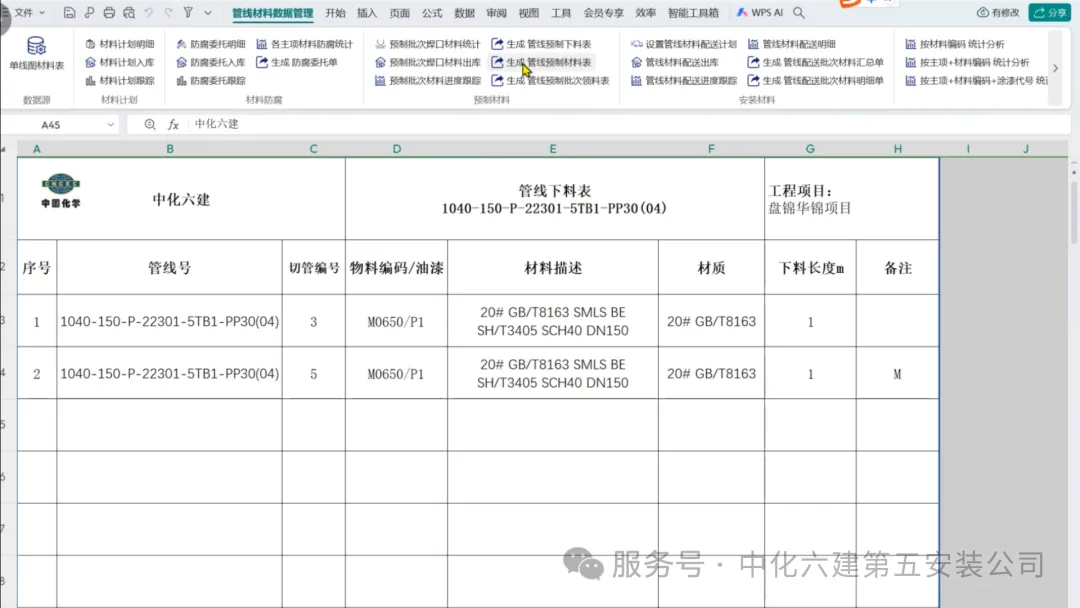Viewport: 1080px width, 608px height.
Task: Open 材料计划明细 in the ribbon
Action: click(x=120, y=44)
